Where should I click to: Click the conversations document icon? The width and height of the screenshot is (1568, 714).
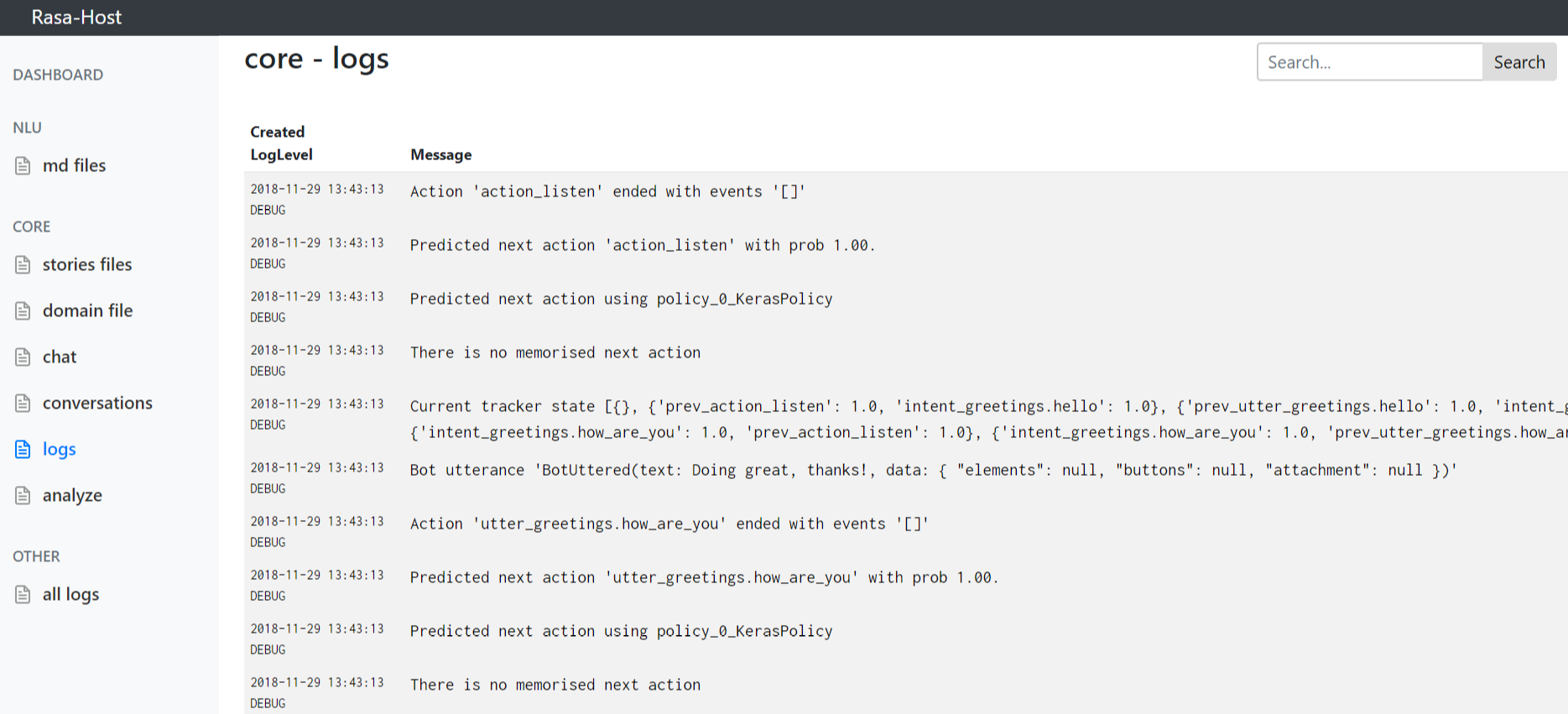coord(23,404)
